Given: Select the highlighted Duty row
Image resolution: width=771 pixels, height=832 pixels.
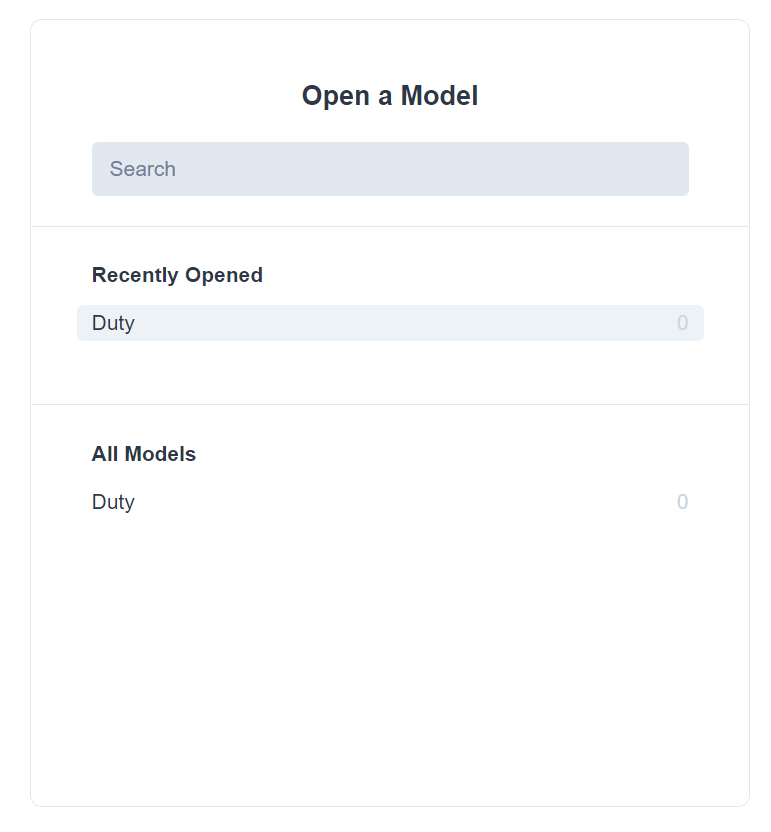Looking at the screenshot, I should (390, 323).
